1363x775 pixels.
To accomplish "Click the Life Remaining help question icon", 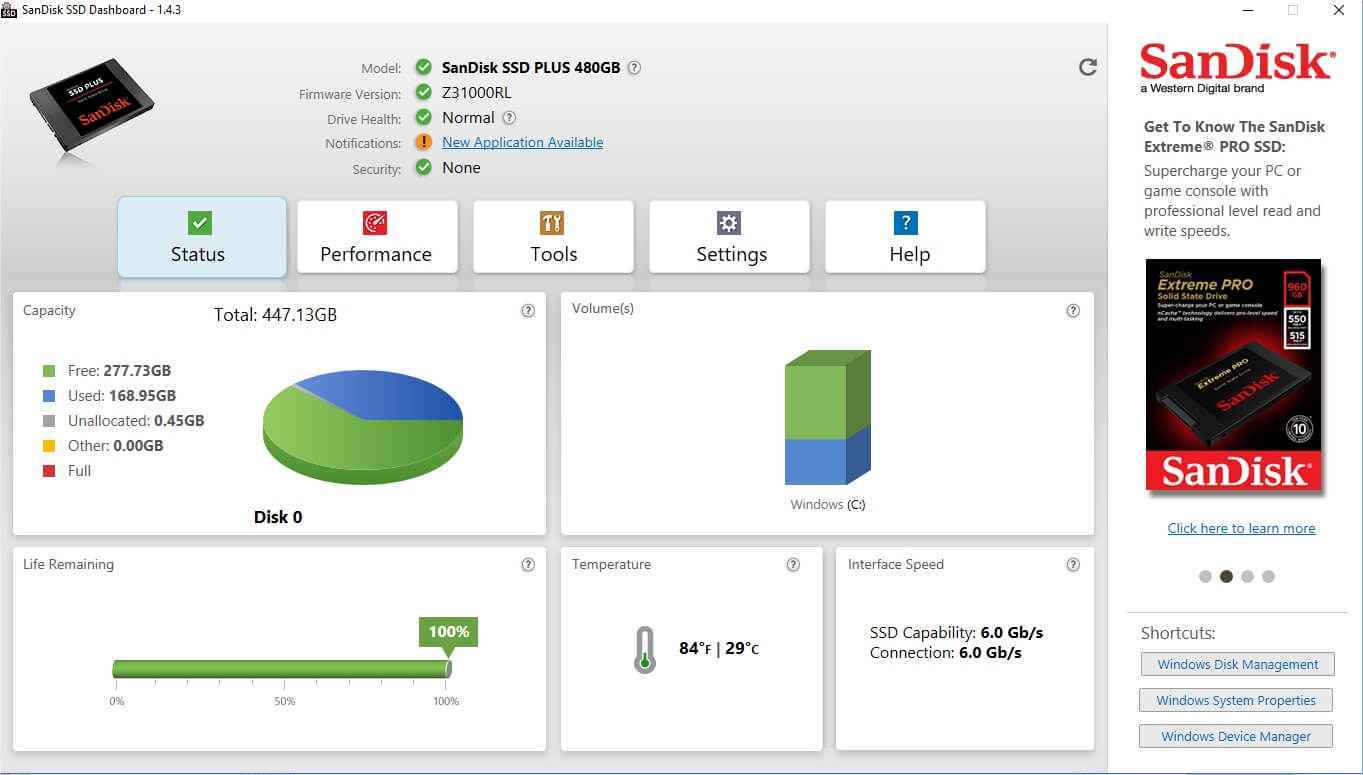I will 528,565.
